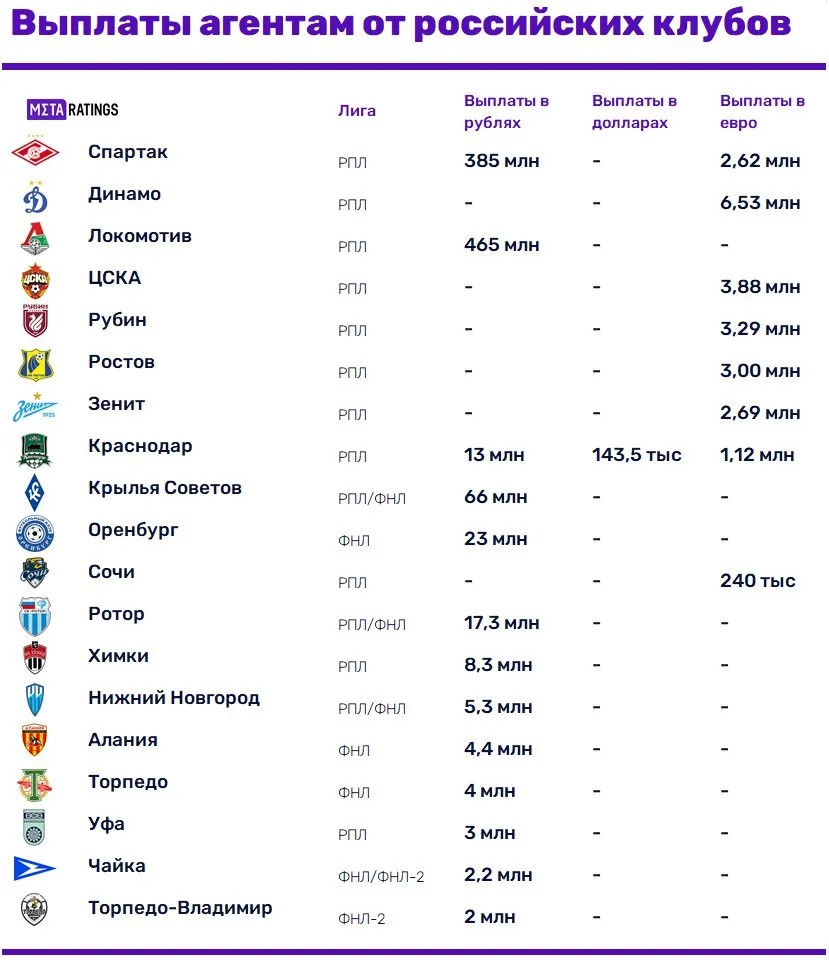Click the Krasnodar club crest
829x970 pixels.
pyautogui.click(x=35, y=450)
